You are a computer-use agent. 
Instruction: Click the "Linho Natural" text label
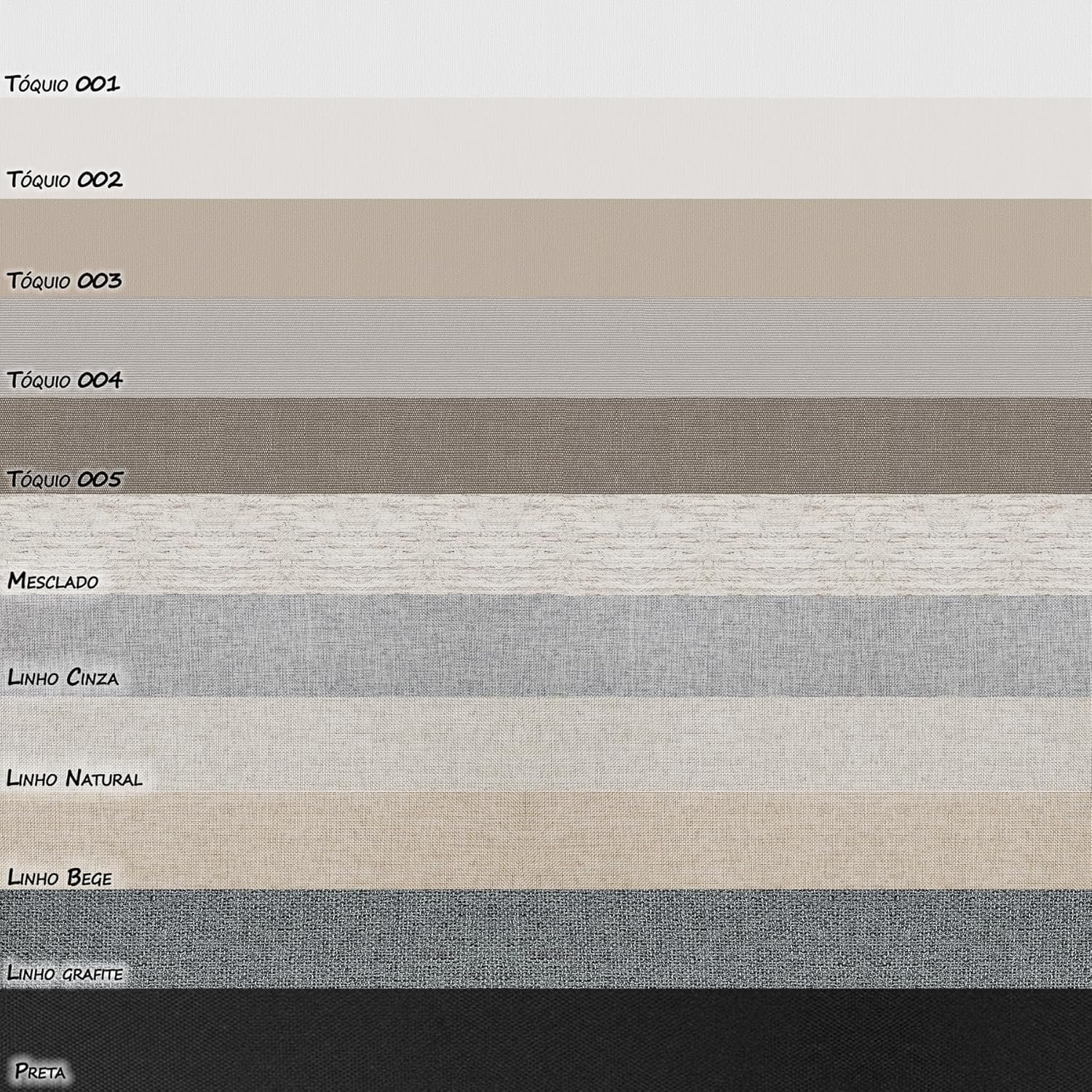(x=74, y=778)
